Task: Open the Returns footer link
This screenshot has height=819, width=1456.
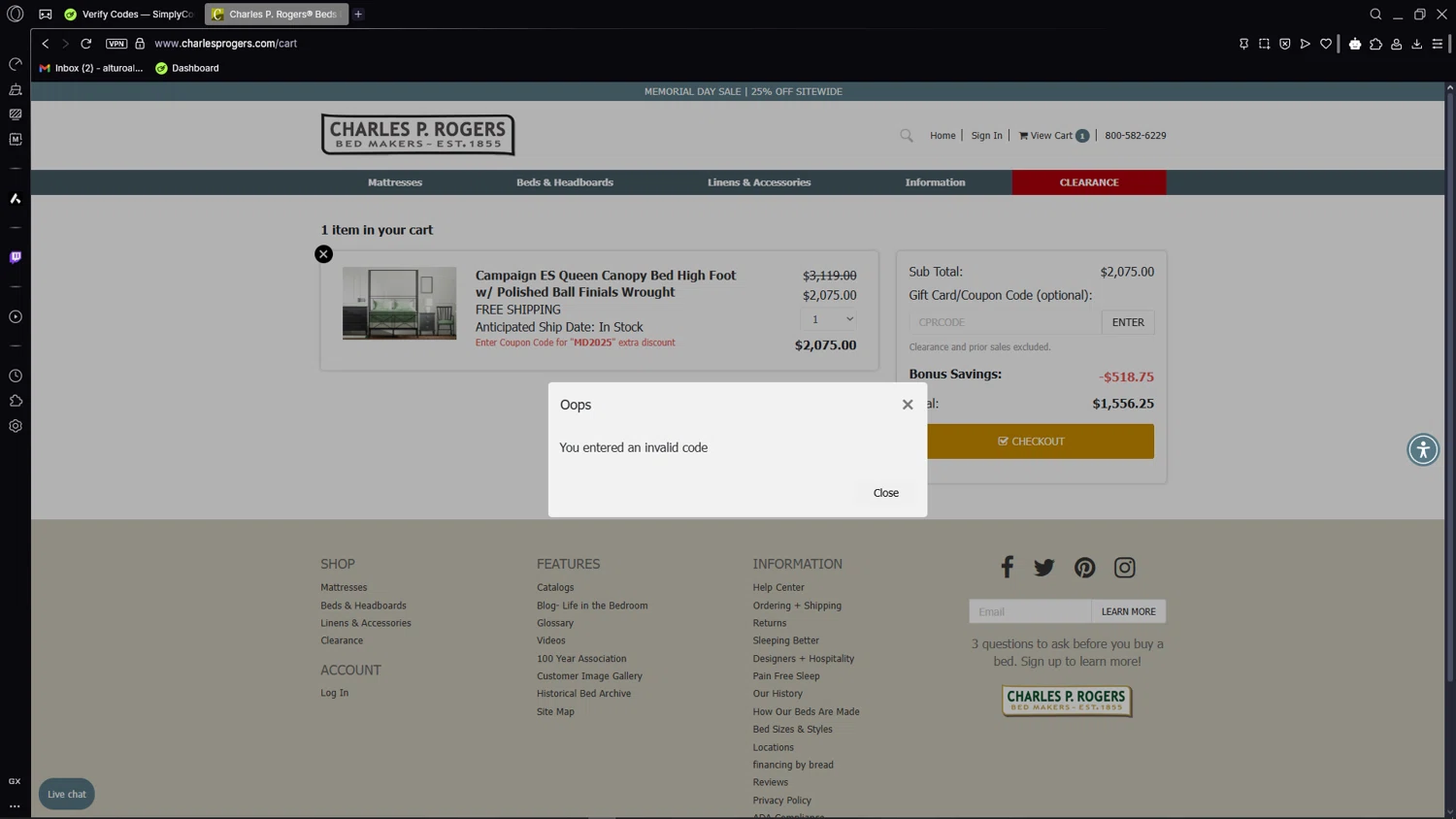Action: coord(770,623)
